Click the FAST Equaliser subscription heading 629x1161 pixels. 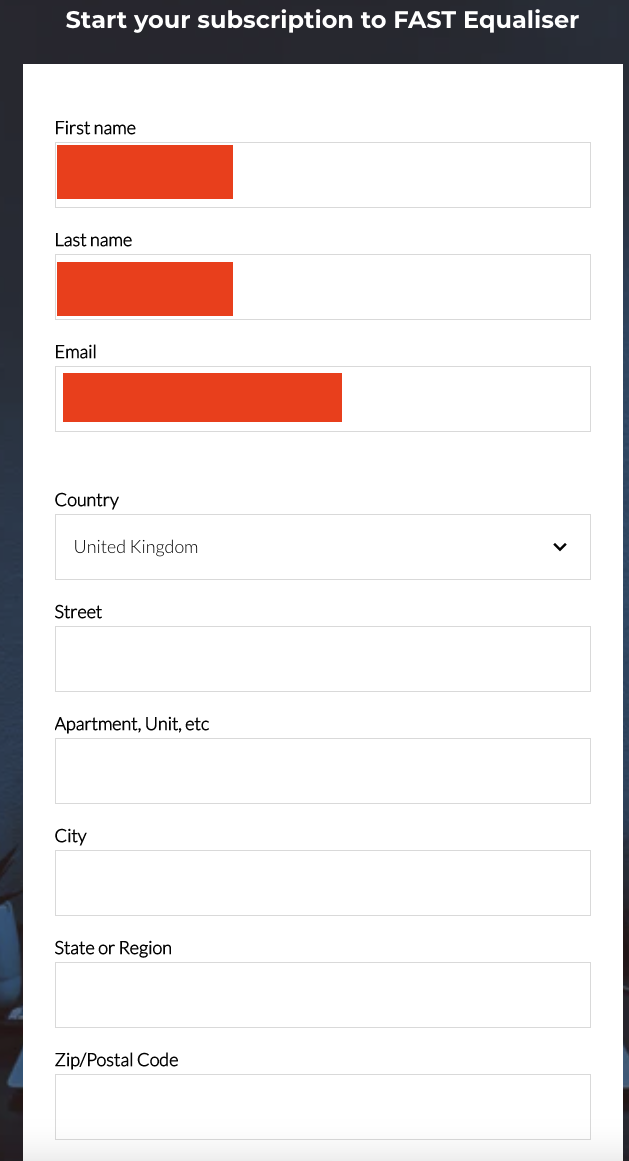322,20
